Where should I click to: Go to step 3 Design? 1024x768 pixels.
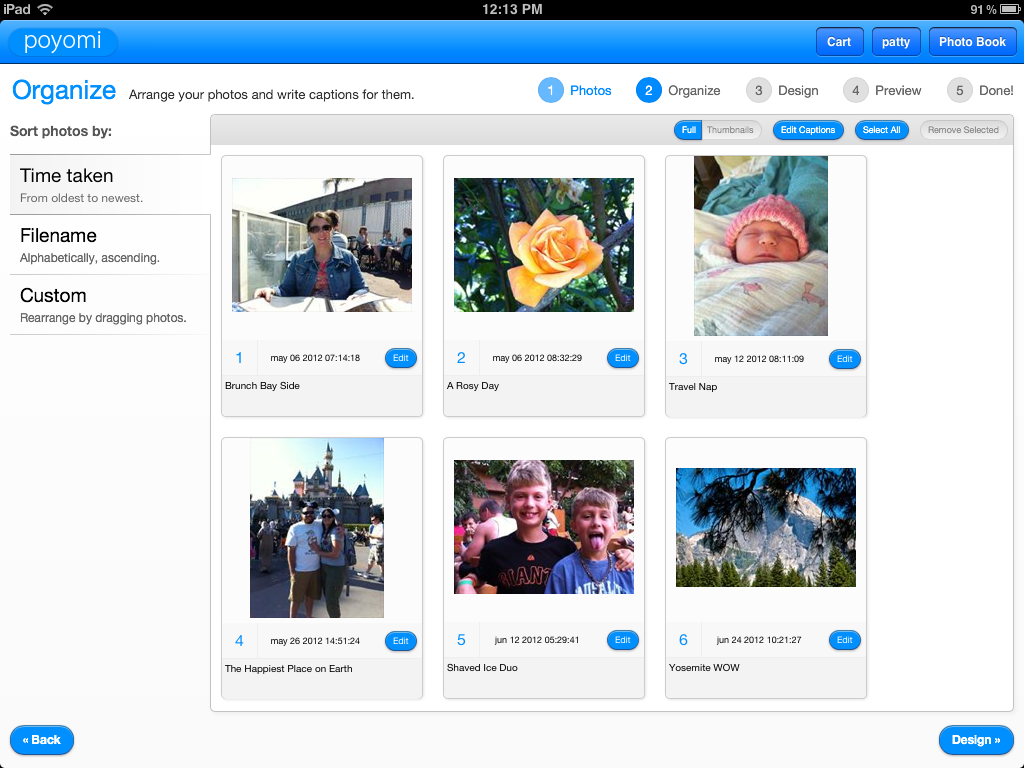[x=782, y=91]
